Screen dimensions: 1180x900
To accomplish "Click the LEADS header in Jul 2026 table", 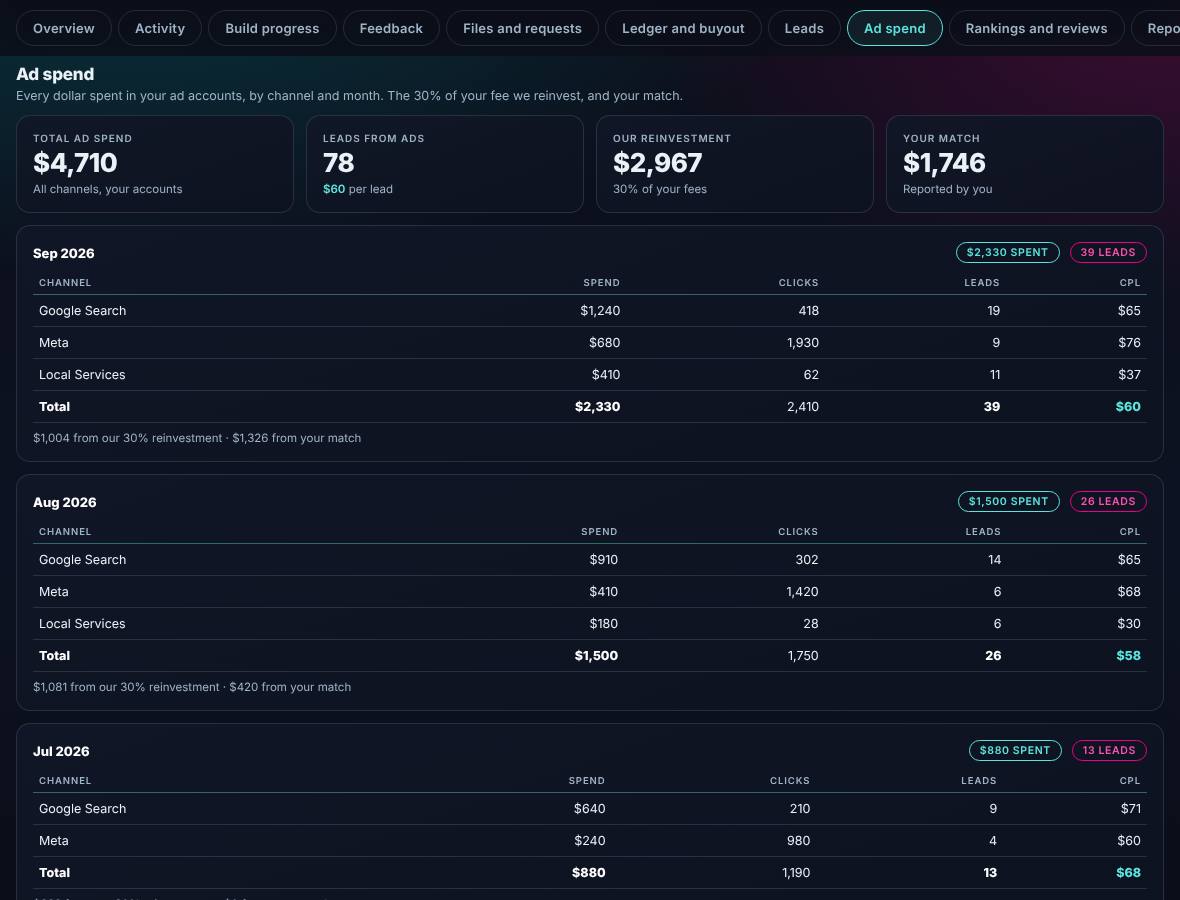I will (x=978, y=781).
